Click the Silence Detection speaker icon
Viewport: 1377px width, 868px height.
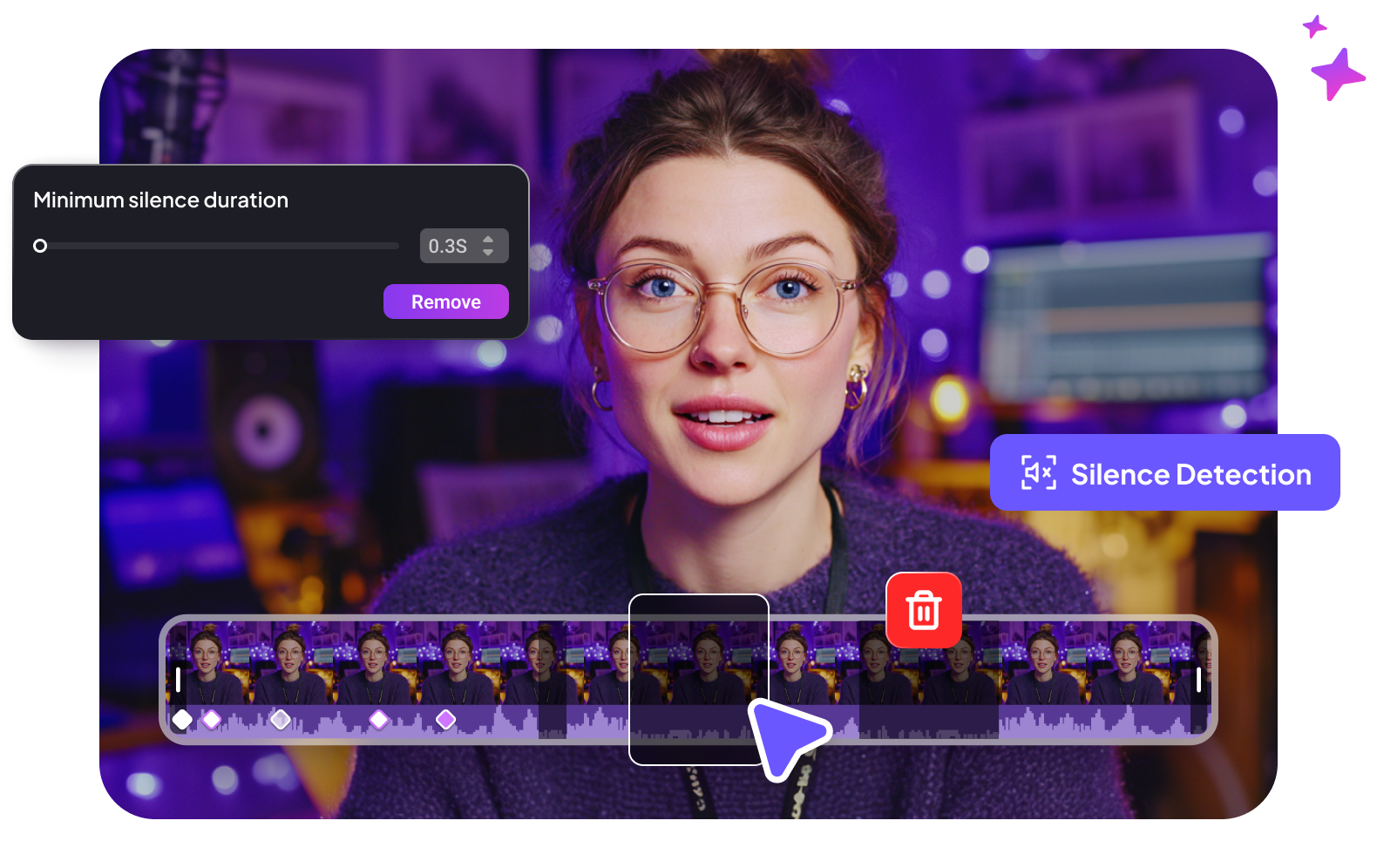(x=1038, y=473)
